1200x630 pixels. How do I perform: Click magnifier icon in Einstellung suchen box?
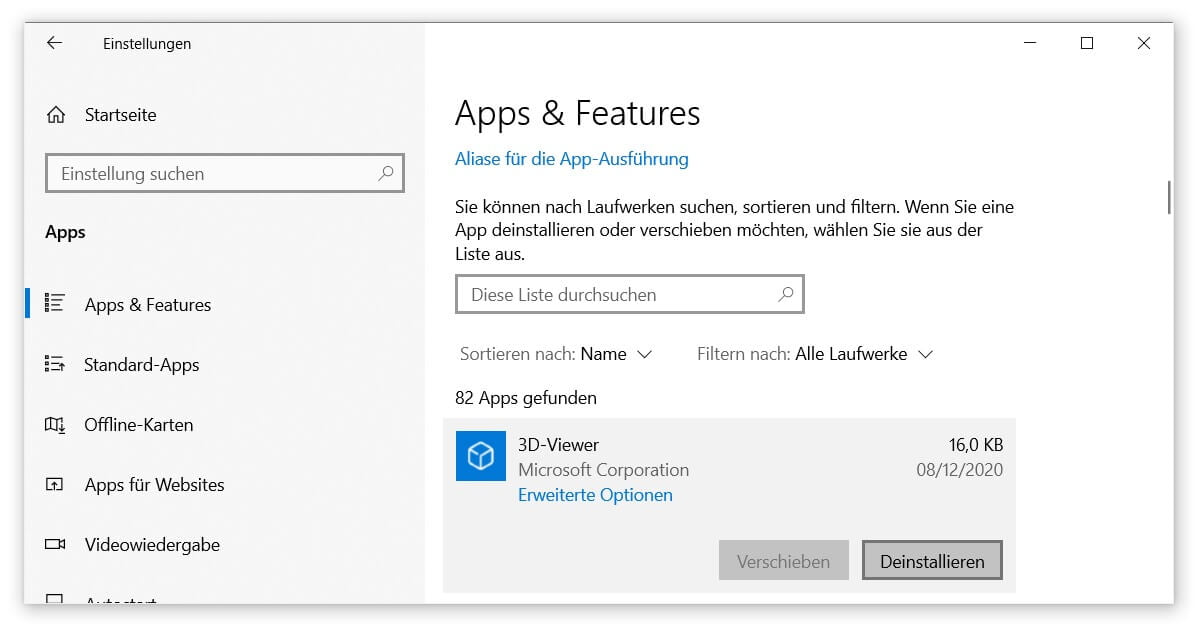pyautogui.click(x=385, y=173)
